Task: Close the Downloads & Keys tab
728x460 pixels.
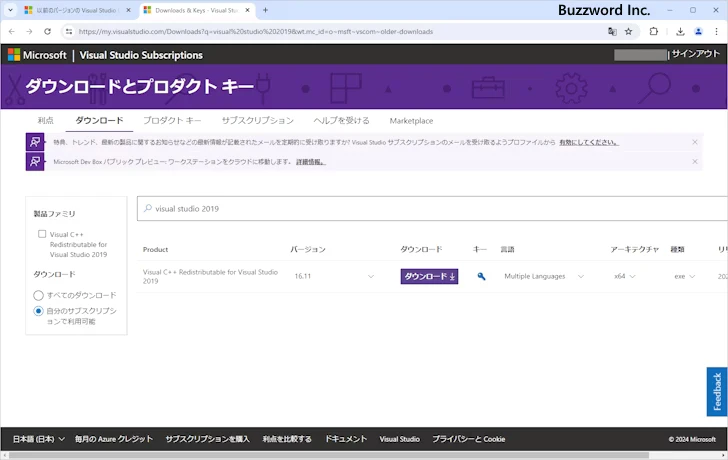Action: tap(247, 10)
